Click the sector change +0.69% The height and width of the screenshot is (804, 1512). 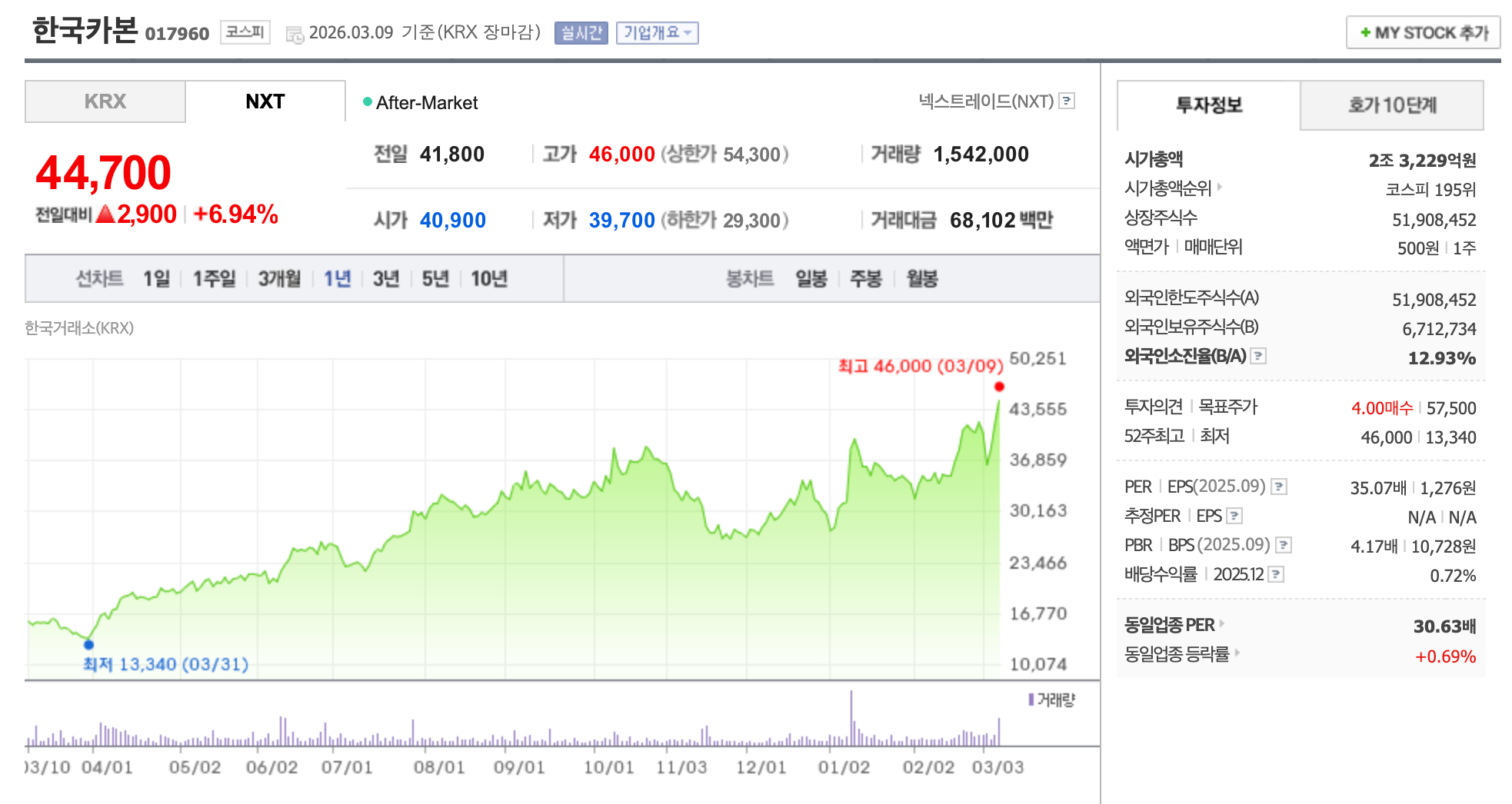[1445, 656]
